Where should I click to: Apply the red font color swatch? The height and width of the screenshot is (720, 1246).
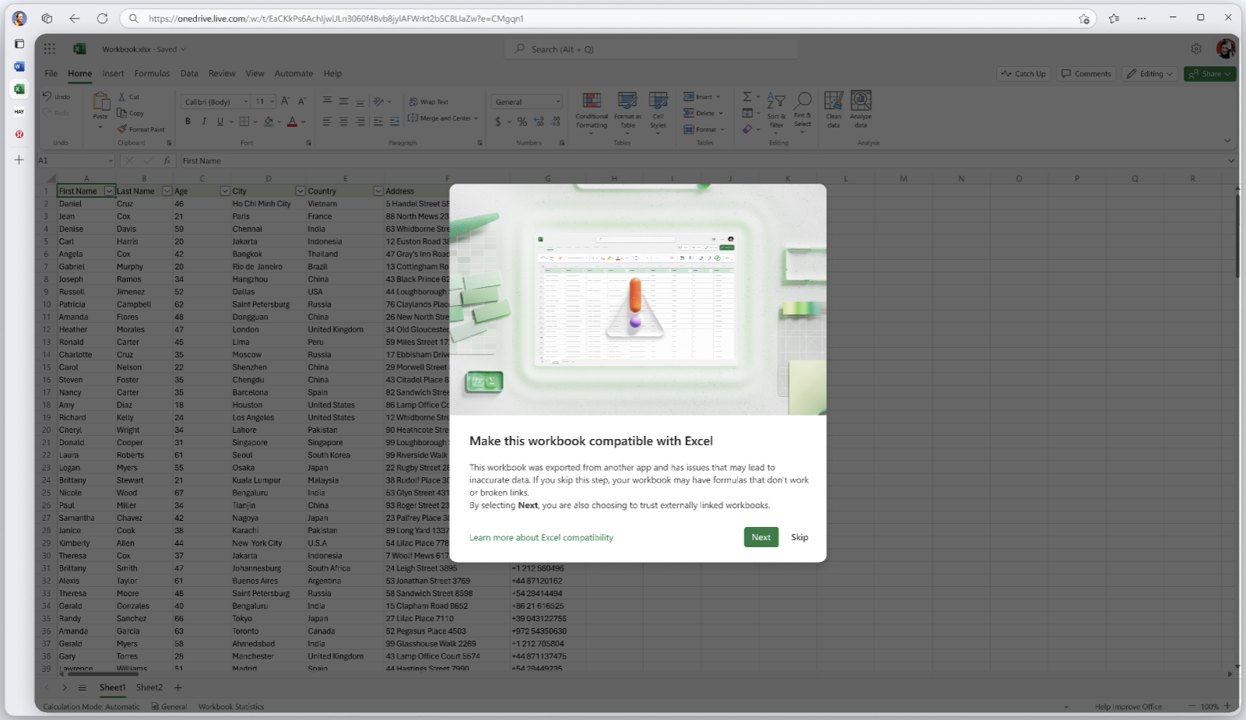(x=291, y=121)
